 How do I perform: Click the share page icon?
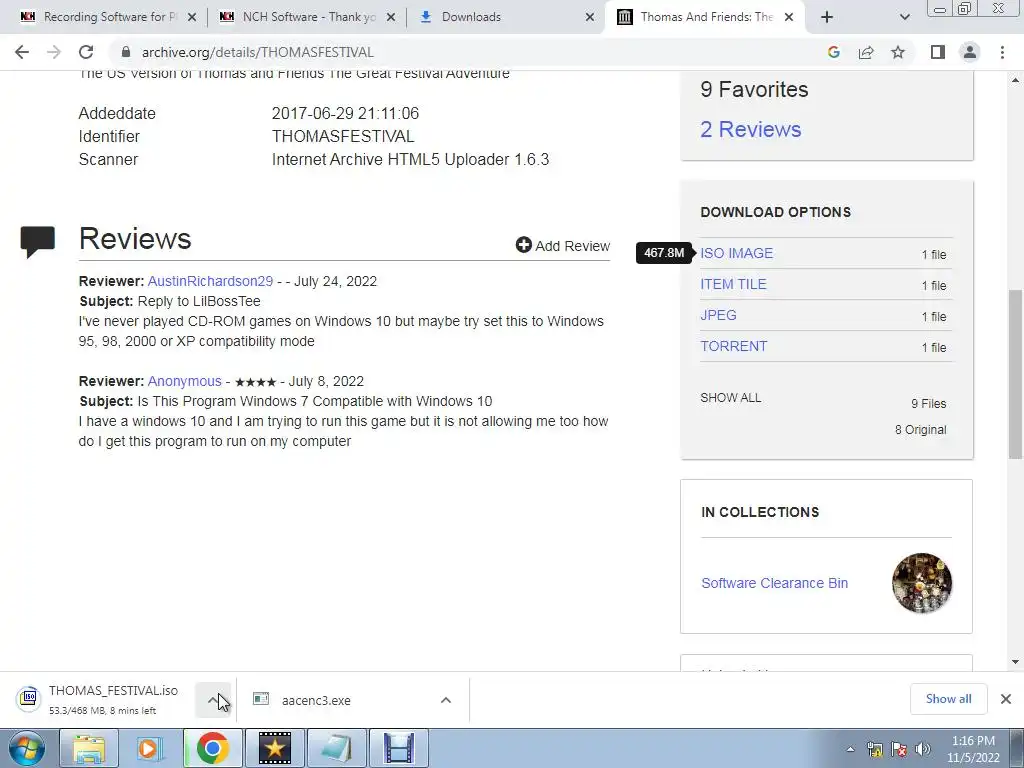click(866, 52)
